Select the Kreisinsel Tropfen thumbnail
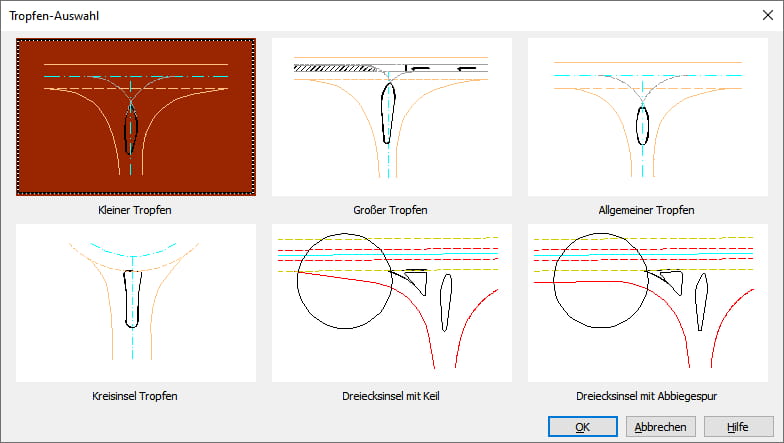Screen dimensions: 784x443 [136, 303]
